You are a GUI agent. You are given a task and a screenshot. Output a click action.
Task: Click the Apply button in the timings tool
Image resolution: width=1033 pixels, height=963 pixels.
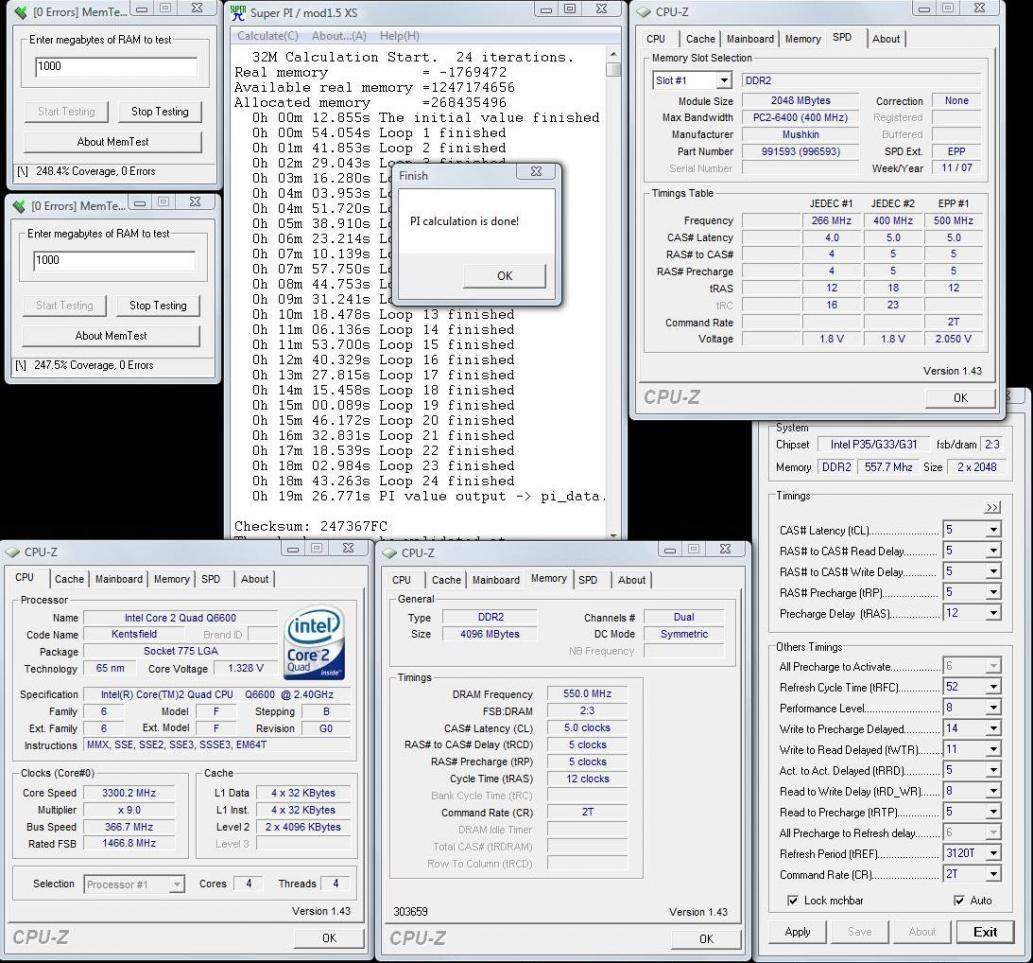pos(797,931)
